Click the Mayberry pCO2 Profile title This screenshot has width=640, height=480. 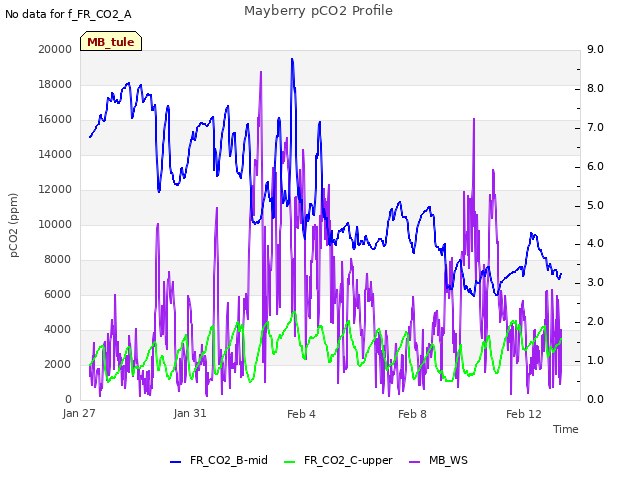coord(318,11)
